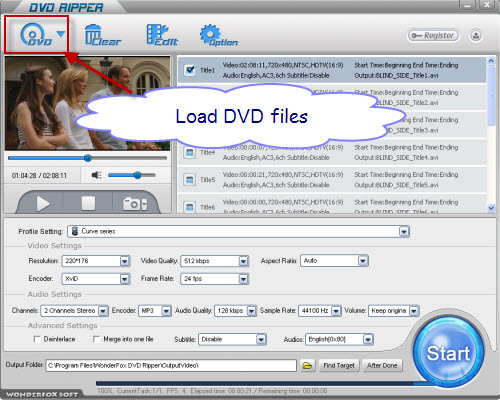The width and height of the screenshot is (500, 400).
Task: Click the DVD load disc icon
Action: [x=35, y=34]
